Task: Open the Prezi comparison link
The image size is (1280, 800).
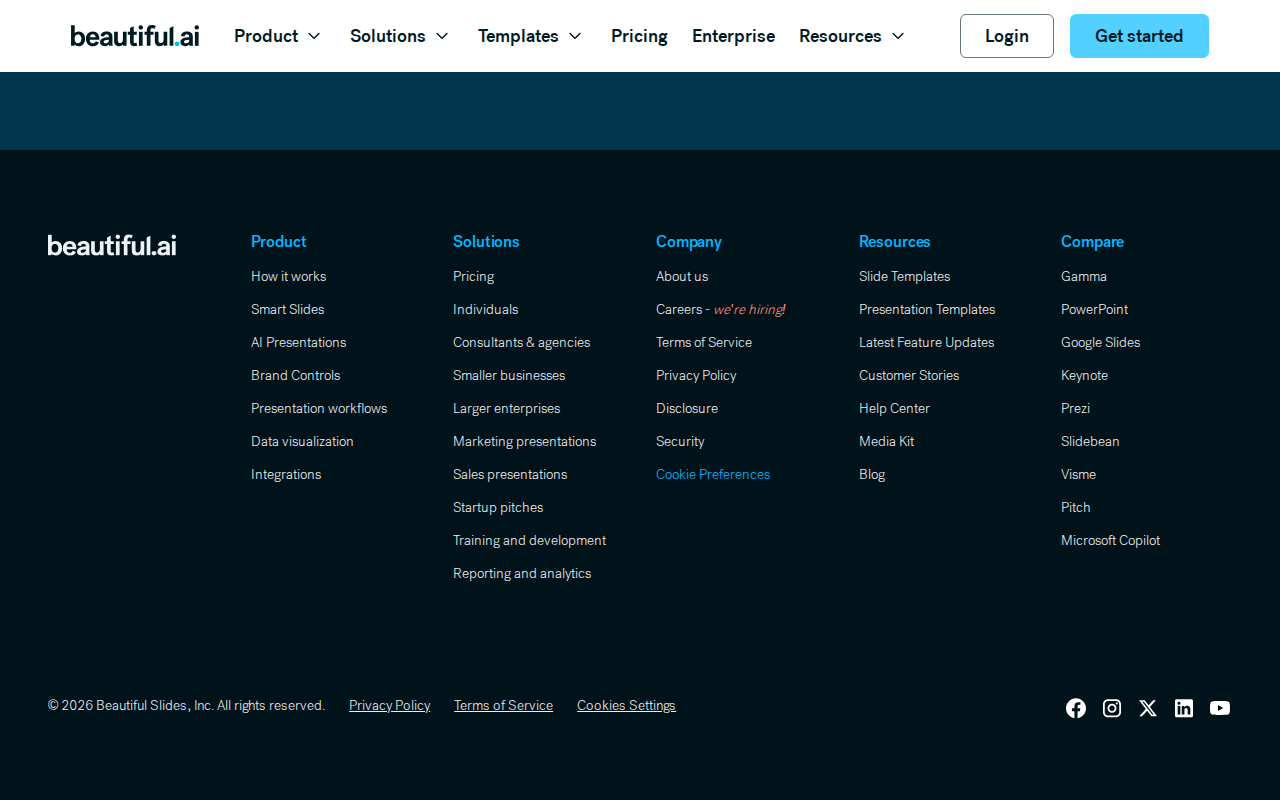Action: [x=1075, y=408]
